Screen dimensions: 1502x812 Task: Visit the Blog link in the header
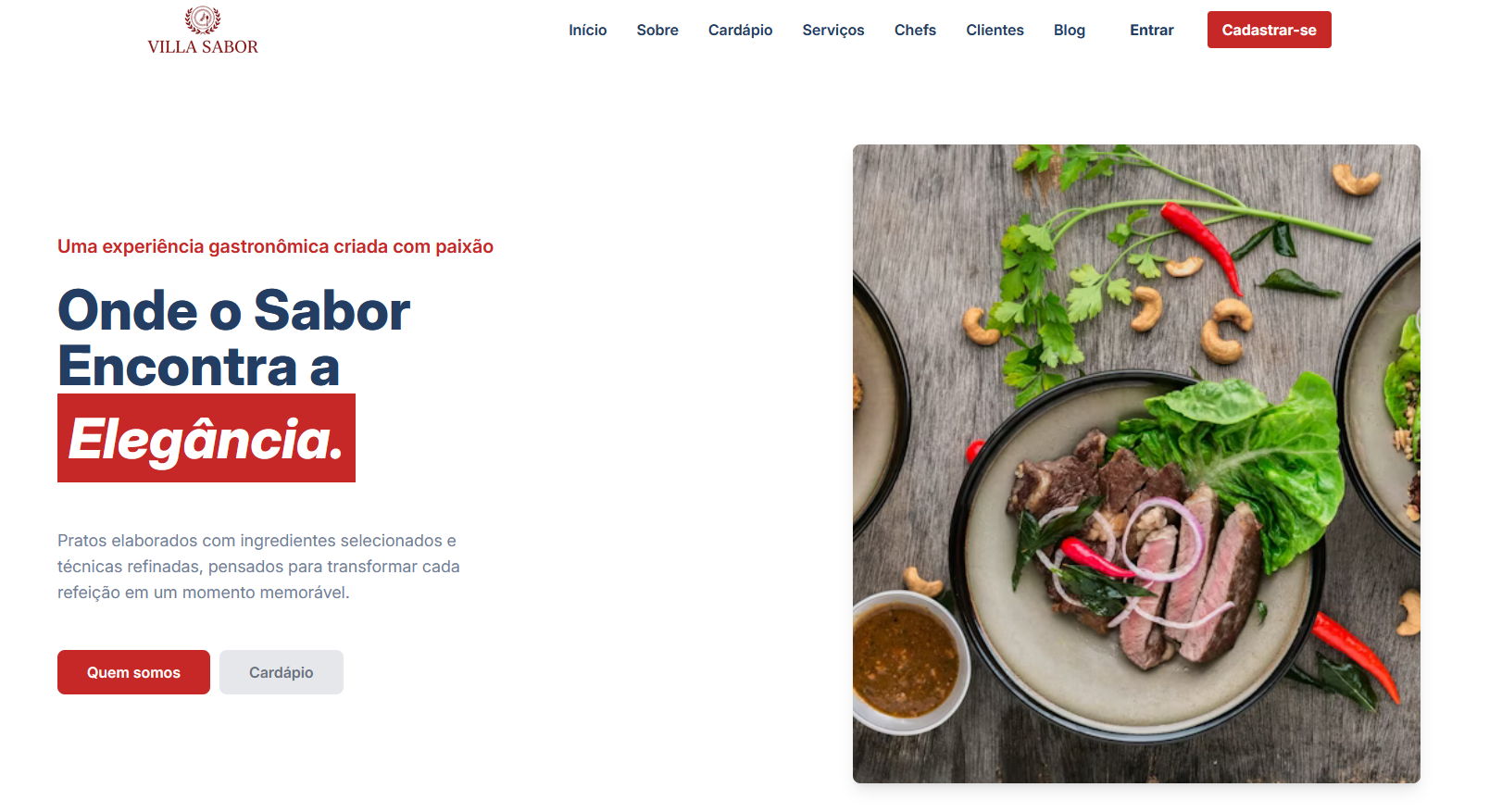[x=1069, y=30]
